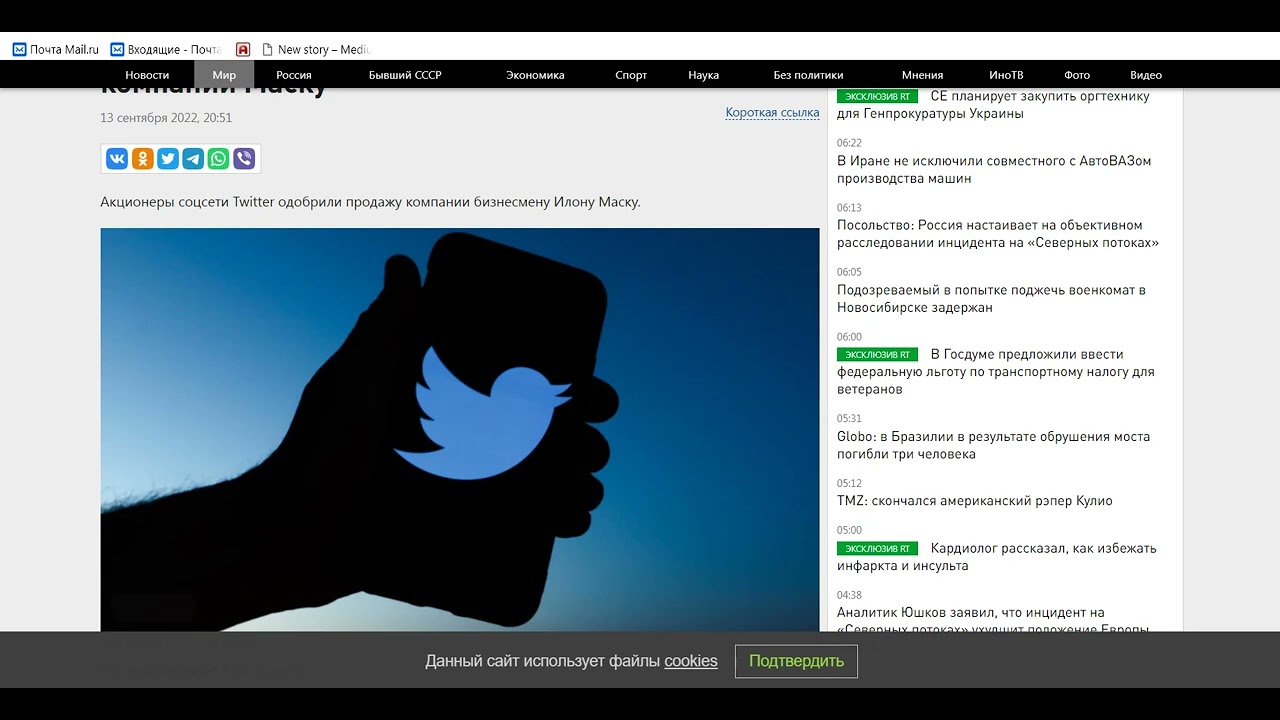
Task: Click Короткая ссылка link
Action: pyautogui.click(x=772, y=112)
